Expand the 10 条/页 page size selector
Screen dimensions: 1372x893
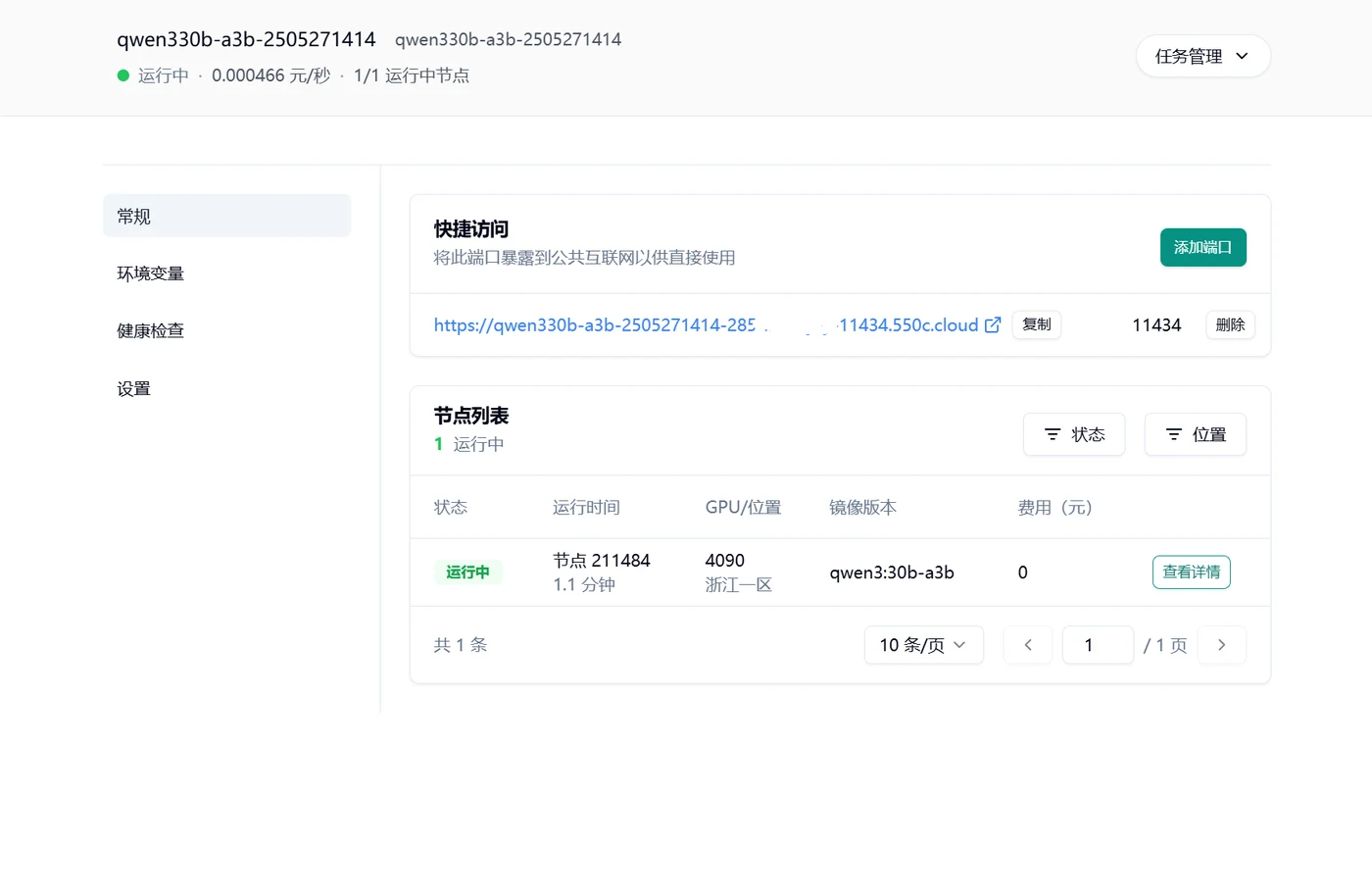click(x=923, y=645)
